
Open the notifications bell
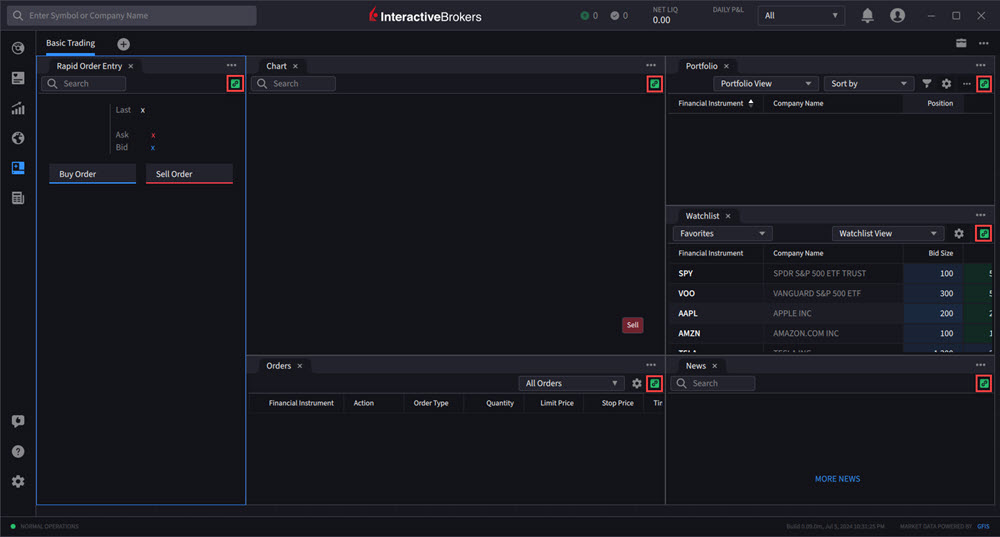click(867, 15)
